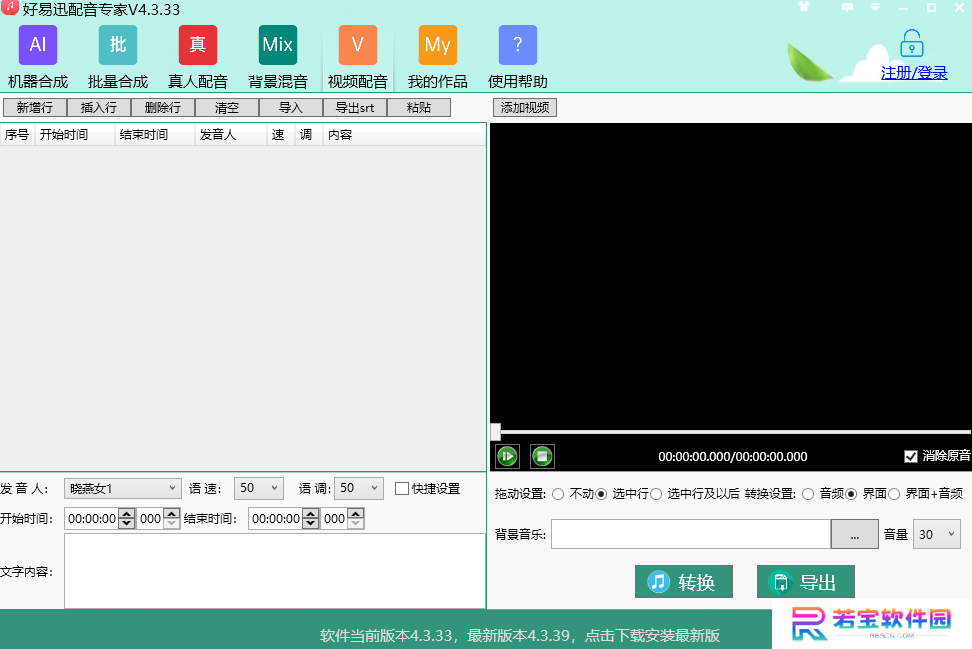Enable 快捷设置 checkbox
972x649 pixels.
point(402,488)
